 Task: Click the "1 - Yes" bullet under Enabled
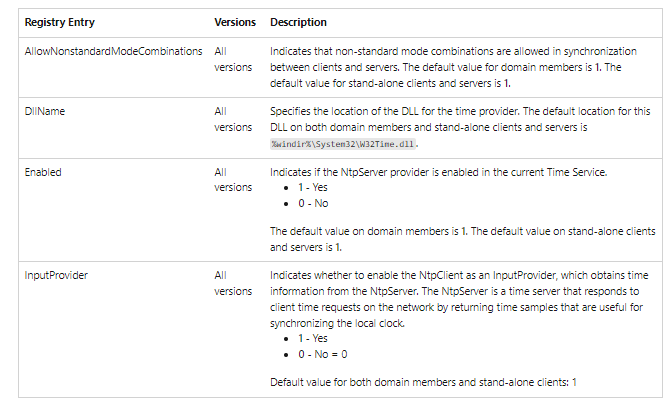pyautogui.click(x=312, y=189)
